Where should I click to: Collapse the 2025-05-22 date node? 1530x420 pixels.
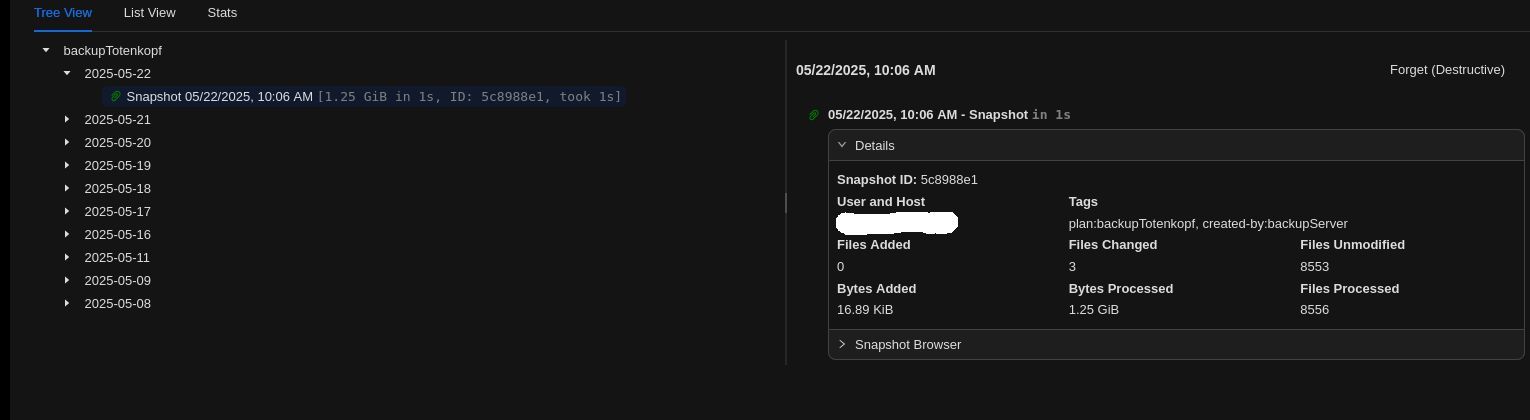point(67,73)
